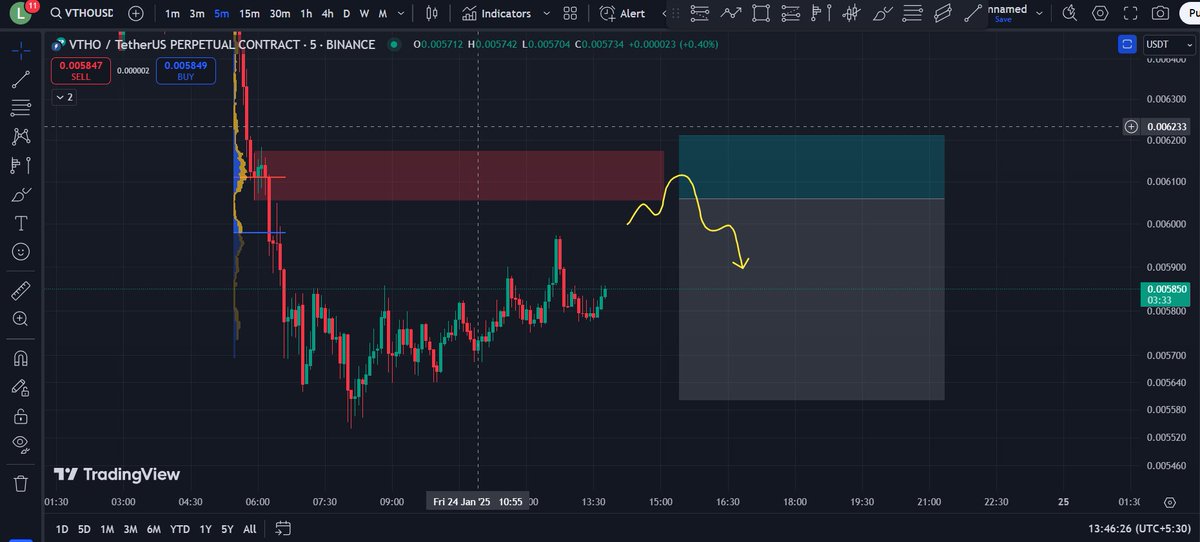
Task: Expand the timeframe interval dropdown arrow
Action: point(403,14)
